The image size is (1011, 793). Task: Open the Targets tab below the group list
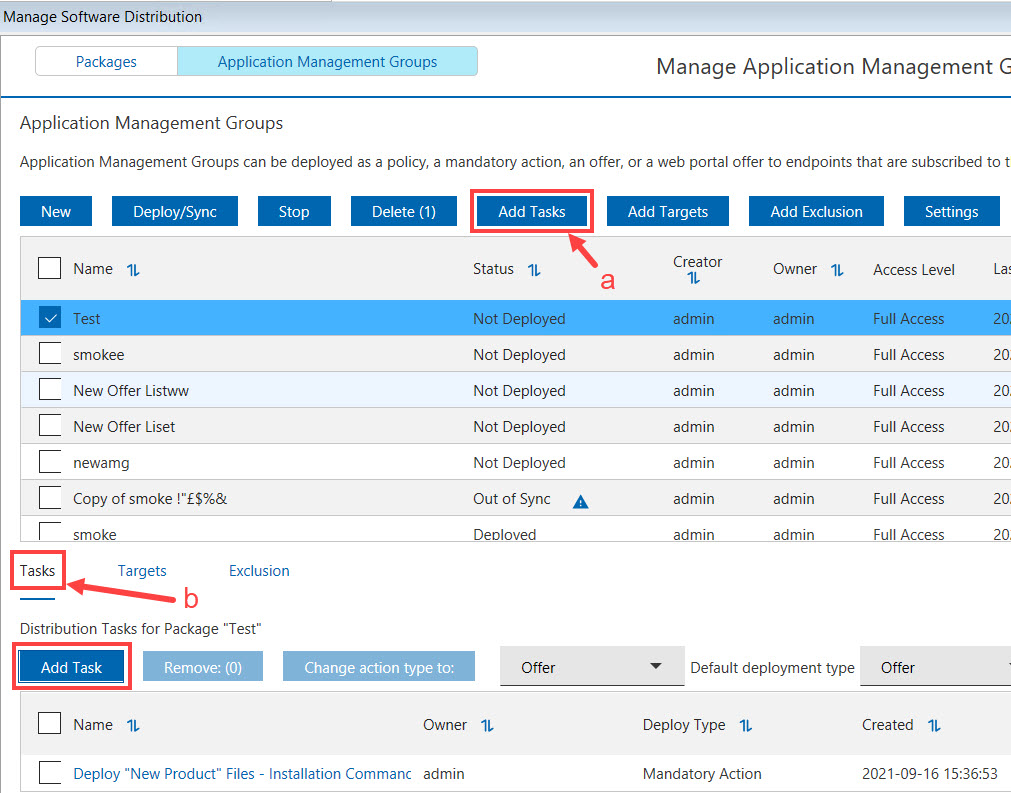click(142, 570)
